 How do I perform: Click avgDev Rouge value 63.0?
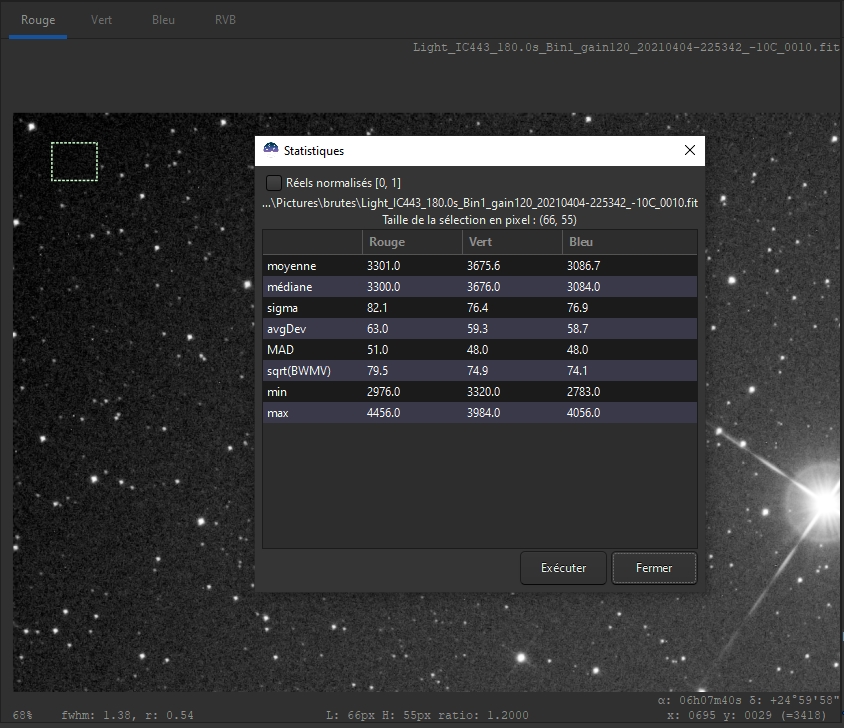(377, 329)
